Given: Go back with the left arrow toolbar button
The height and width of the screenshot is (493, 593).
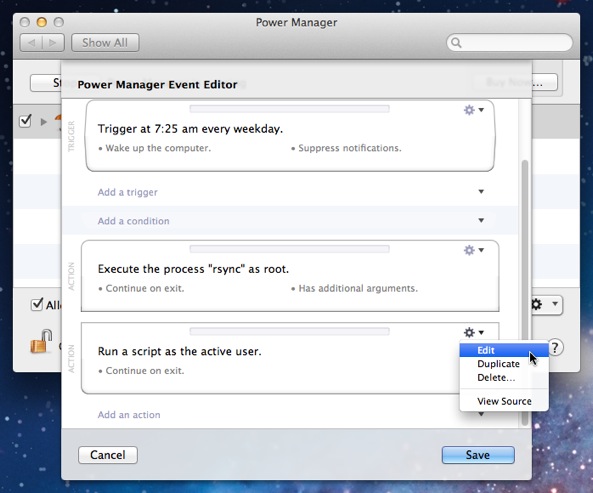Looking at the screenshot, I should pyautogui.click(x=31, y=43).
